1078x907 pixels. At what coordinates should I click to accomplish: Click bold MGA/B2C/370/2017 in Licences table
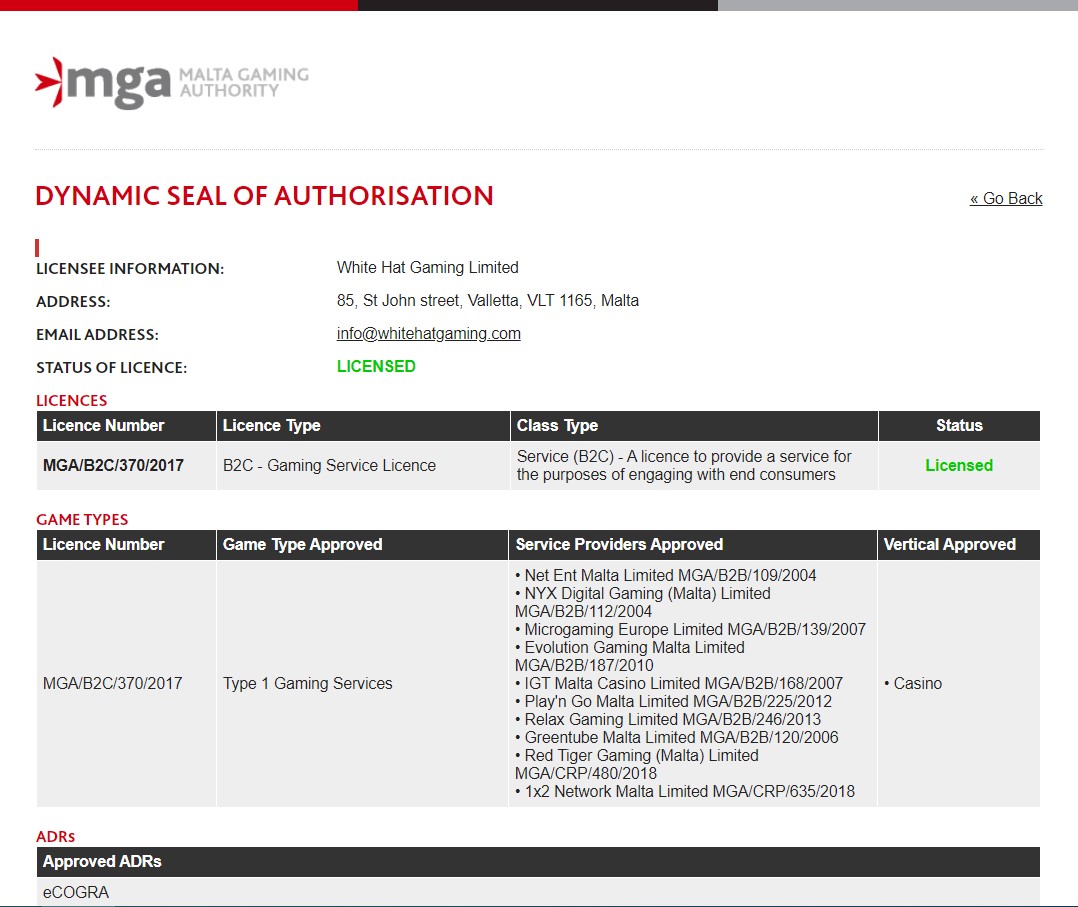click(x=113, y=466)
